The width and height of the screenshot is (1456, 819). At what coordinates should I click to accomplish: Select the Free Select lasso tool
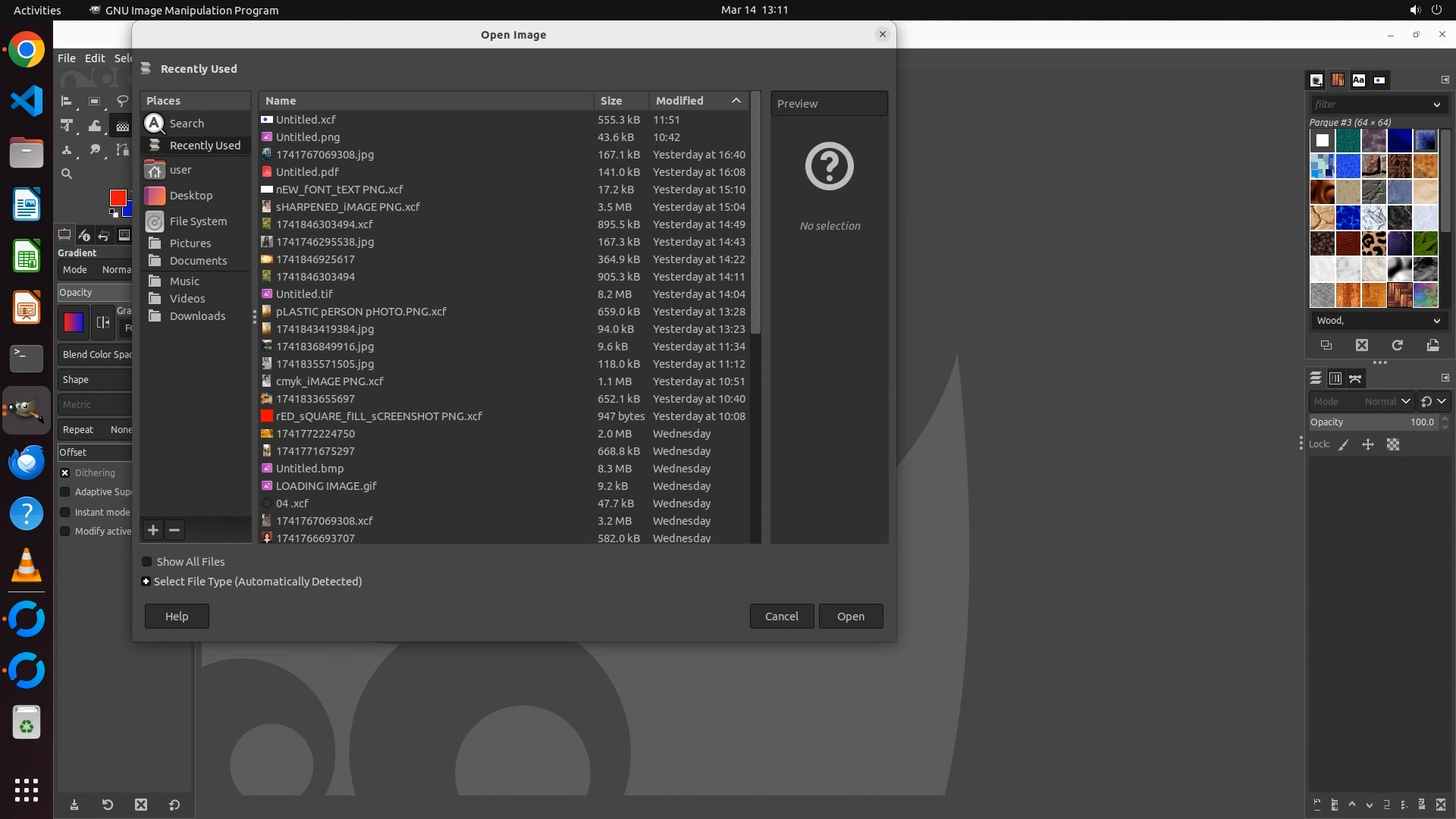tap(122, 101)
